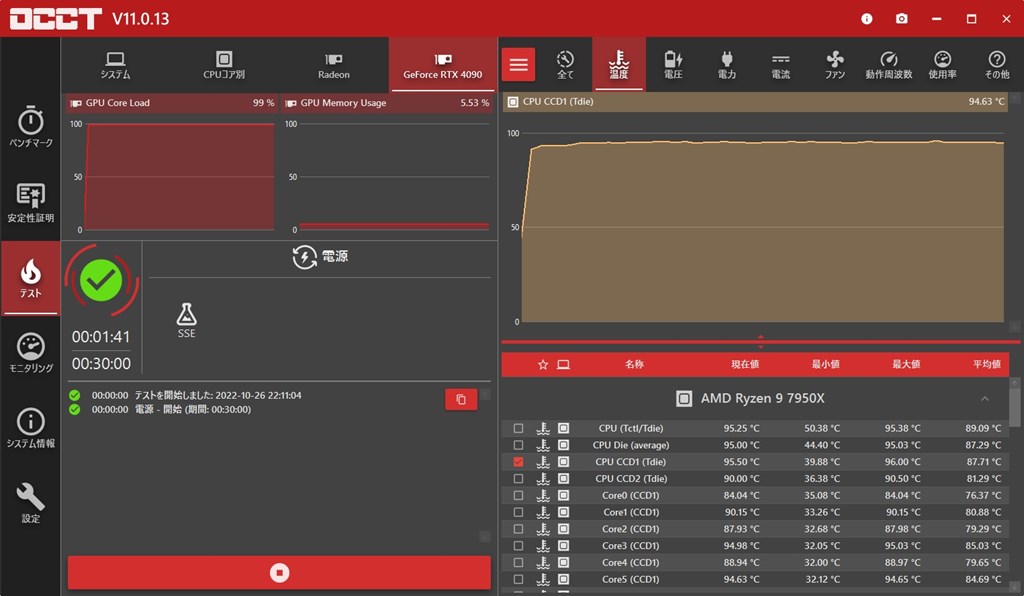Viewport: 1024px width, 596px height.
Task: Switch to the CPUコア別 tab
Action: [x=224, y=65]
